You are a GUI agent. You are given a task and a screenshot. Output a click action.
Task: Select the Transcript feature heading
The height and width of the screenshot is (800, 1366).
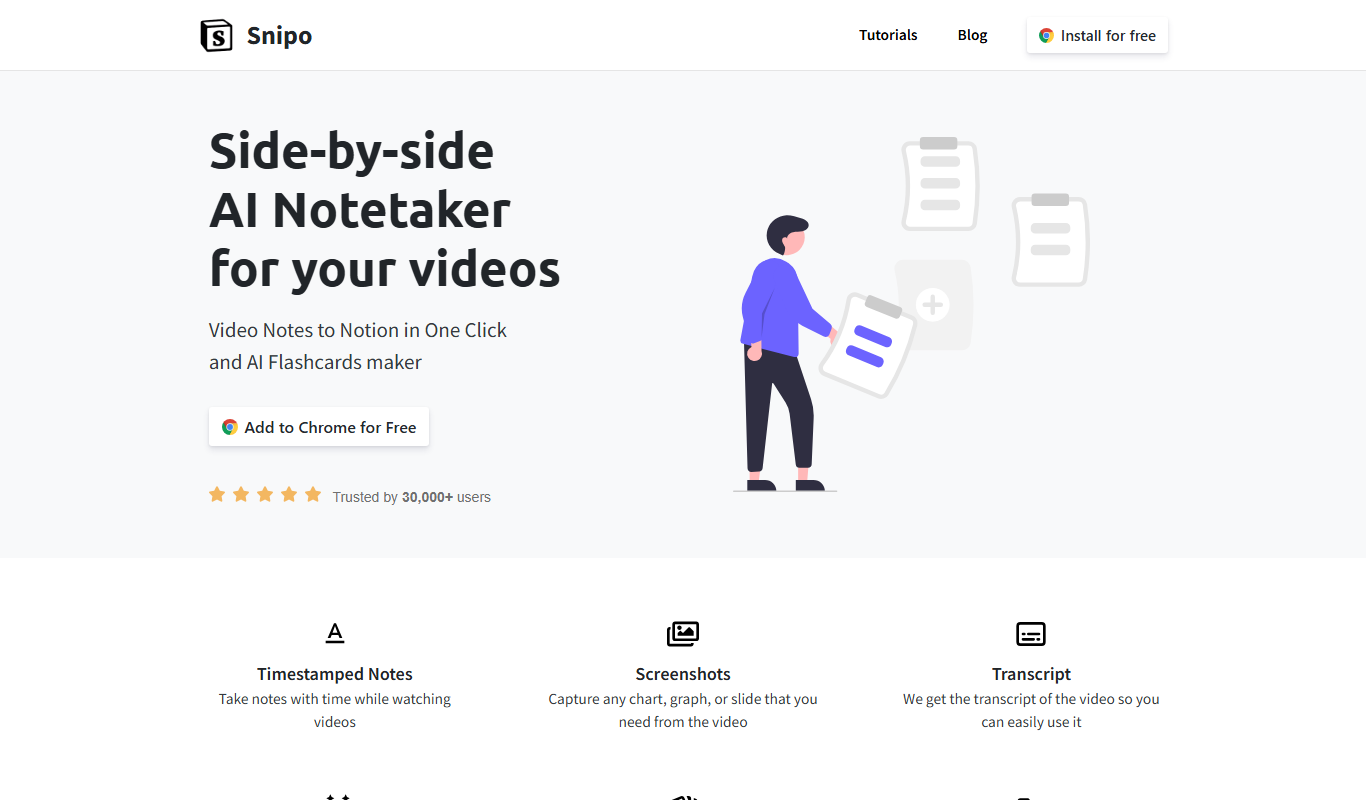pos(1031,674)
